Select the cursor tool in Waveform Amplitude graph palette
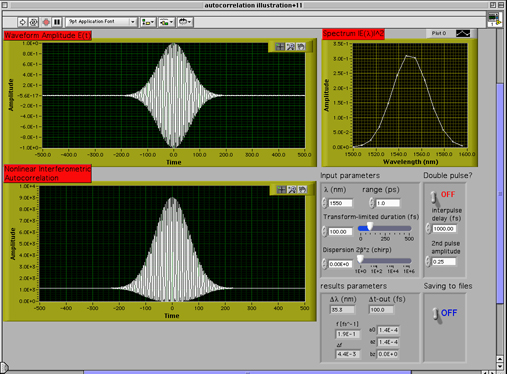This screenshot has height=374, width=507. 280,47
